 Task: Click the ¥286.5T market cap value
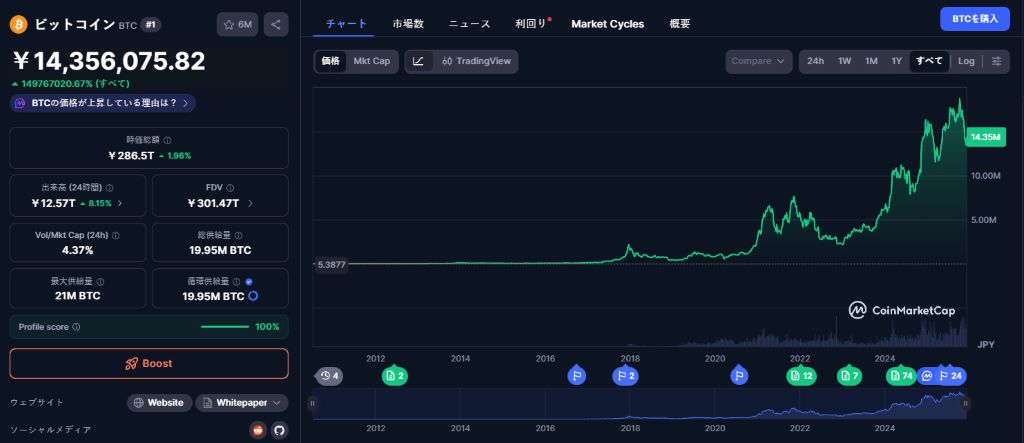coord(131,156)
